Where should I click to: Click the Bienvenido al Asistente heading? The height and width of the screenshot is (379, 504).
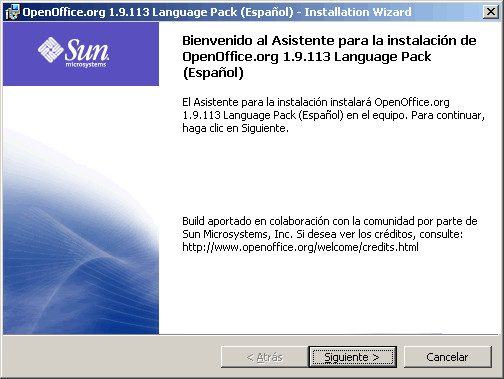click(329, 56)
